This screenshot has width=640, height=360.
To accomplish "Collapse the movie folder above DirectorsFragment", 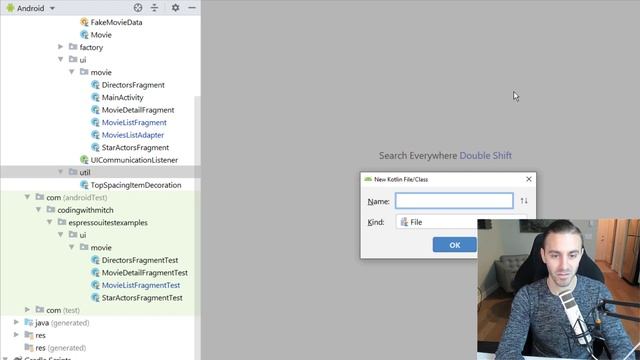I will coord(71,72).
